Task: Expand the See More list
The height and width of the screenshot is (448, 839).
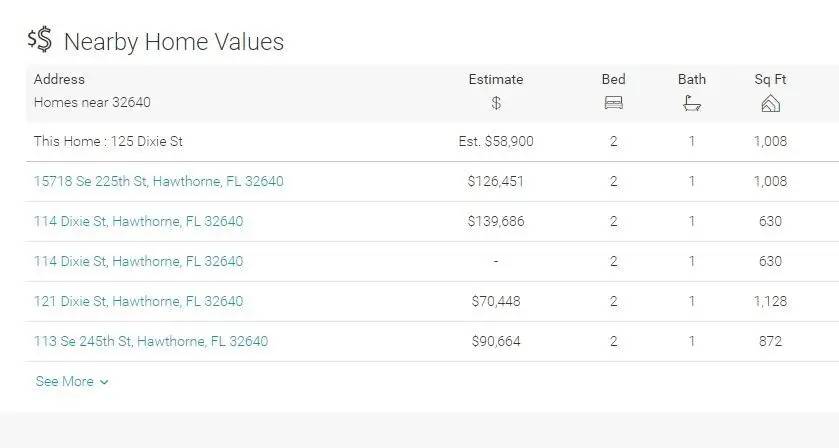Action: pos(72,381)
